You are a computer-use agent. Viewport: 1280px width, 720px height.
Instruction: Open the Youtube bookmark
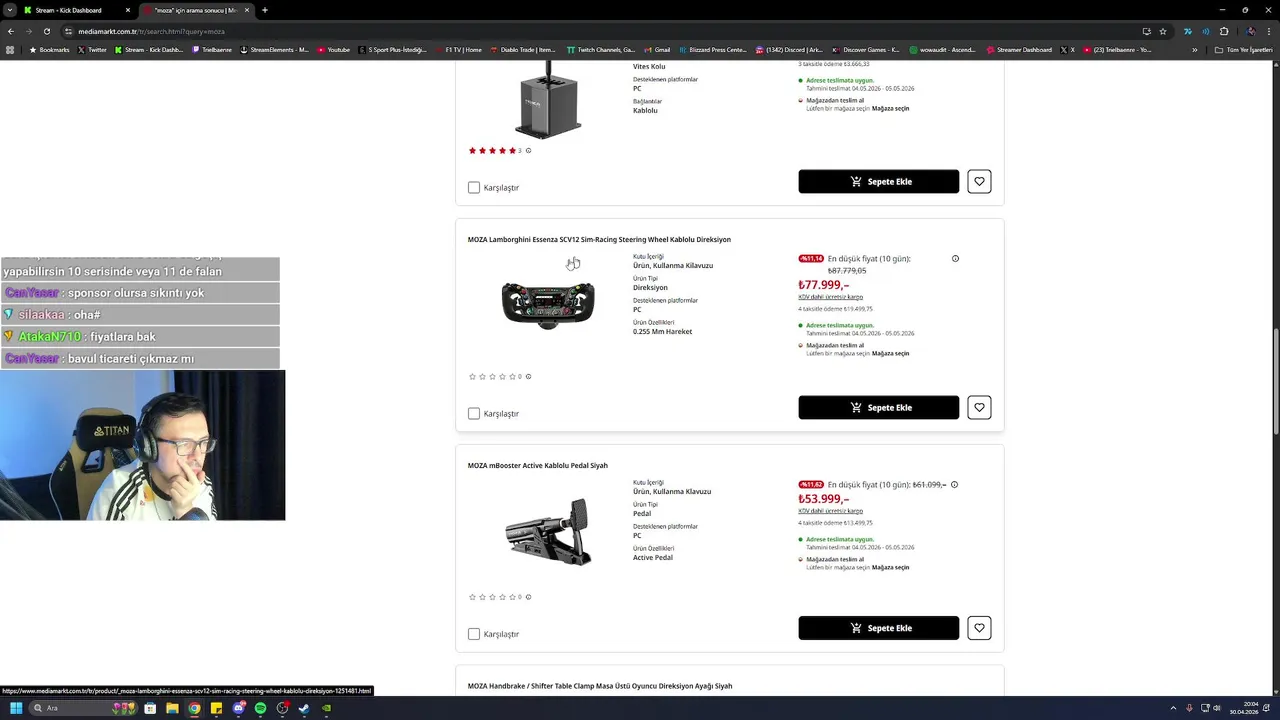coord(334,49)
